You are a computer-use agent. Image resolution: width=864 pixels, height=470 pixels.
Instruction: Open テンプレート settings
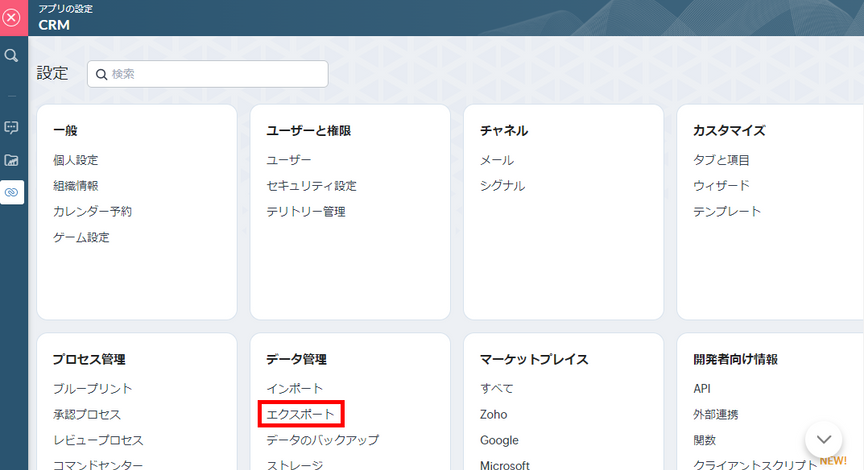[x=727, y=212]
